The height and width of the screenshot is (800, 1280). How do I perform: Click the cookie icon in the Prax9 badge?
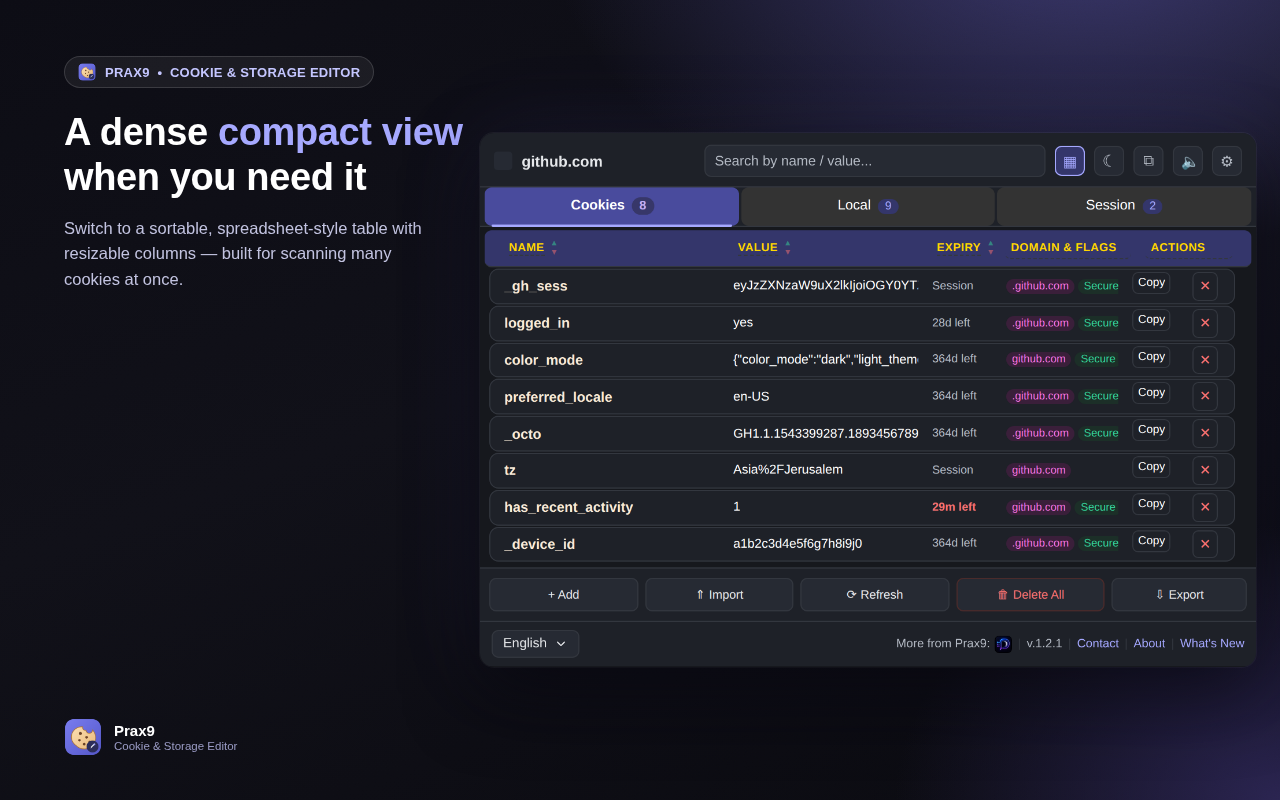[87, 72]
